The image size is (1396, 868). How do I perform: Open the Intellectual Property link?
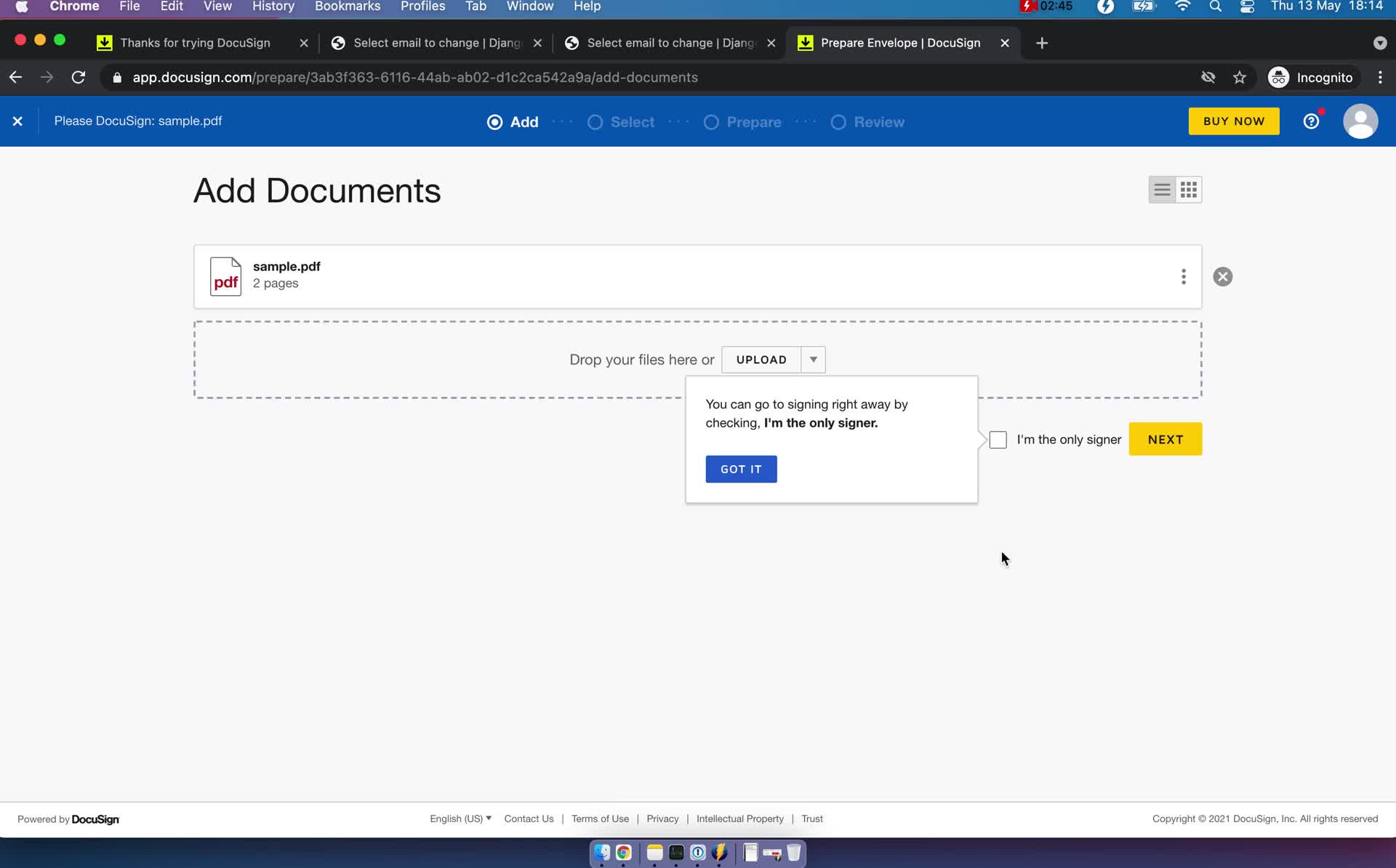tap(739, 819)
